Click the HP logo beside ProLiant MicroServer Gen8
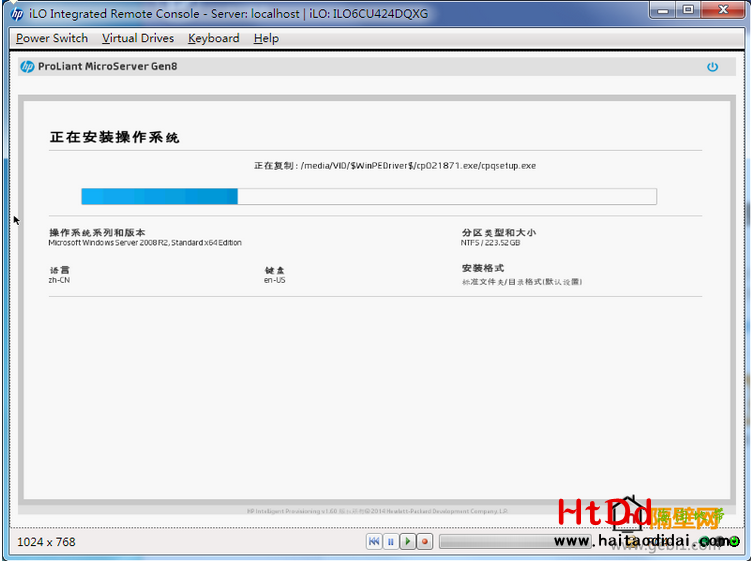This screenshot has width=751, height=561. click(x=27, y=67)
